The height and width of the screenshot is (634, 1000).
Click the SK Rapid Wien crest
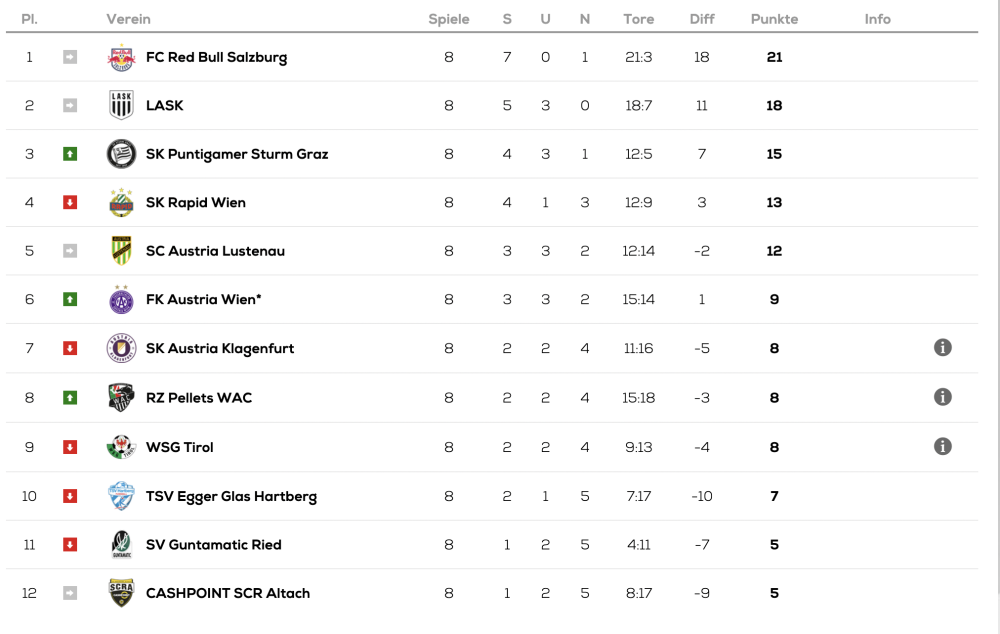[x=121, y=202]
